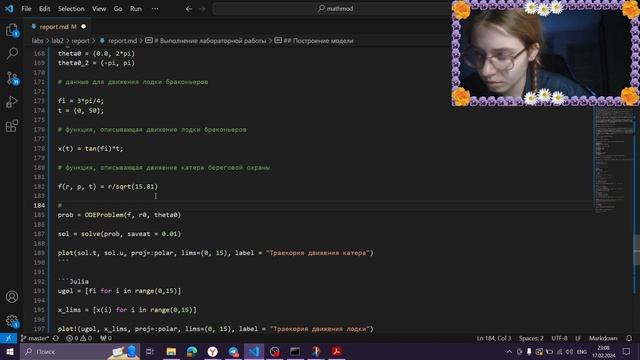This screenshot has width=640, height=360.
Task: Expand the lab2 breadcrumb
Action: pyautogui.click(x=58, y=41)
